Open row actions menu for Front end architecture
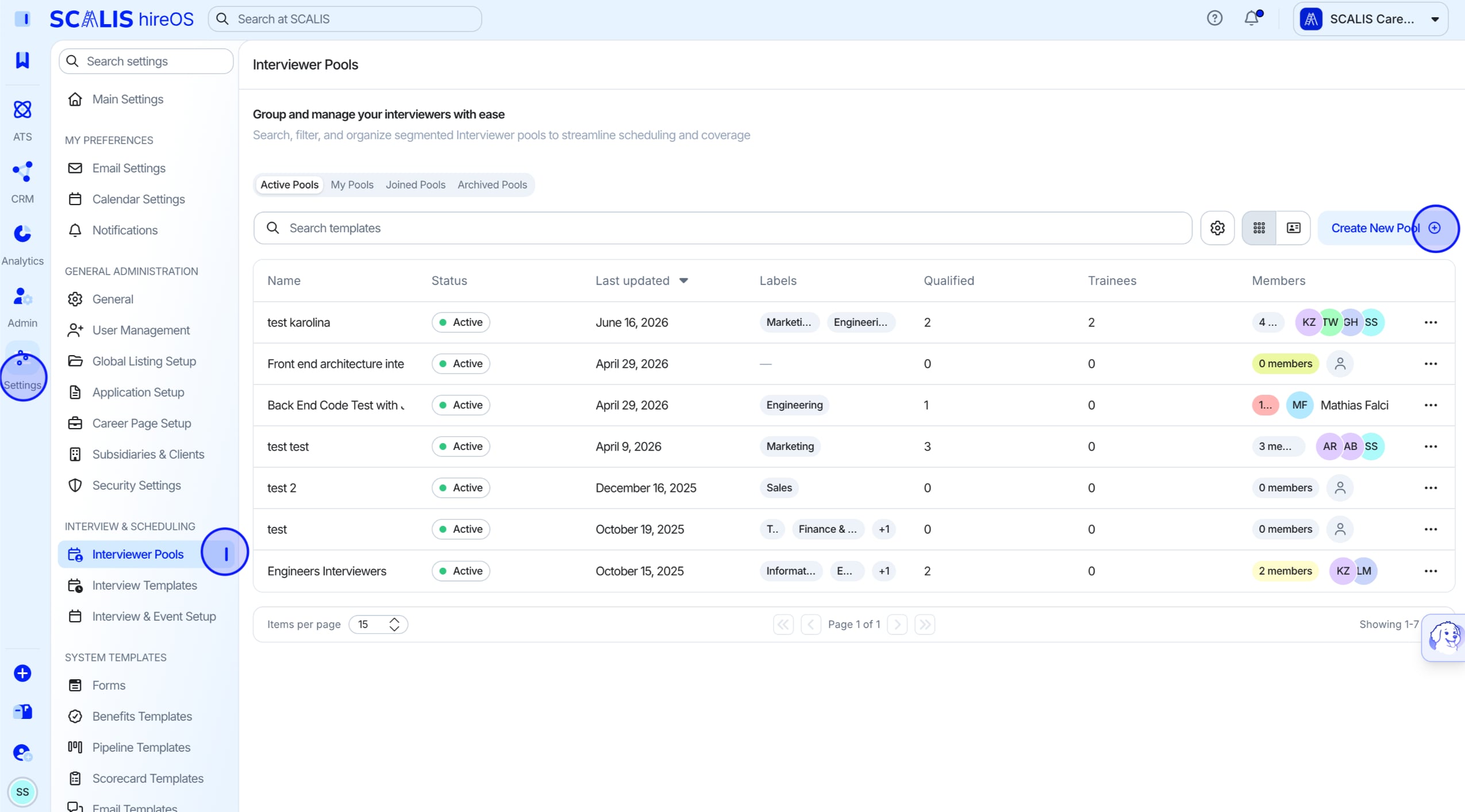Screen dimensions: 1465x812 click(x=1431, y=364)
